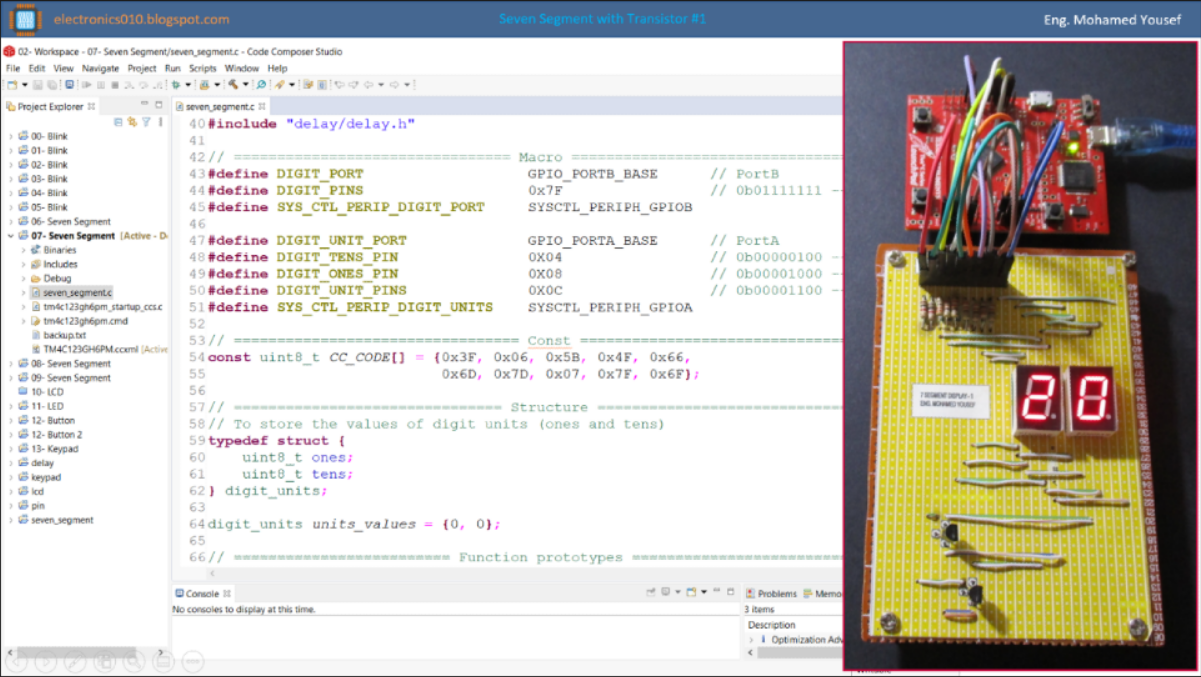
Task: Click the Save toolbar icon
Action: [37, 85]
